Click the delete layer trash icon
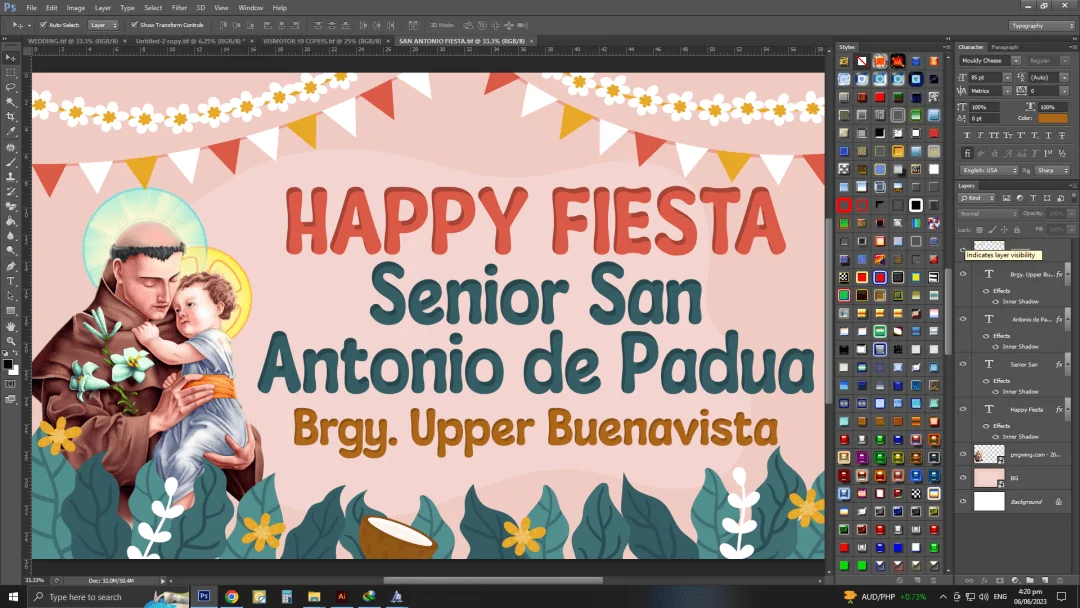The image size is (1080, 608). 1061,580
